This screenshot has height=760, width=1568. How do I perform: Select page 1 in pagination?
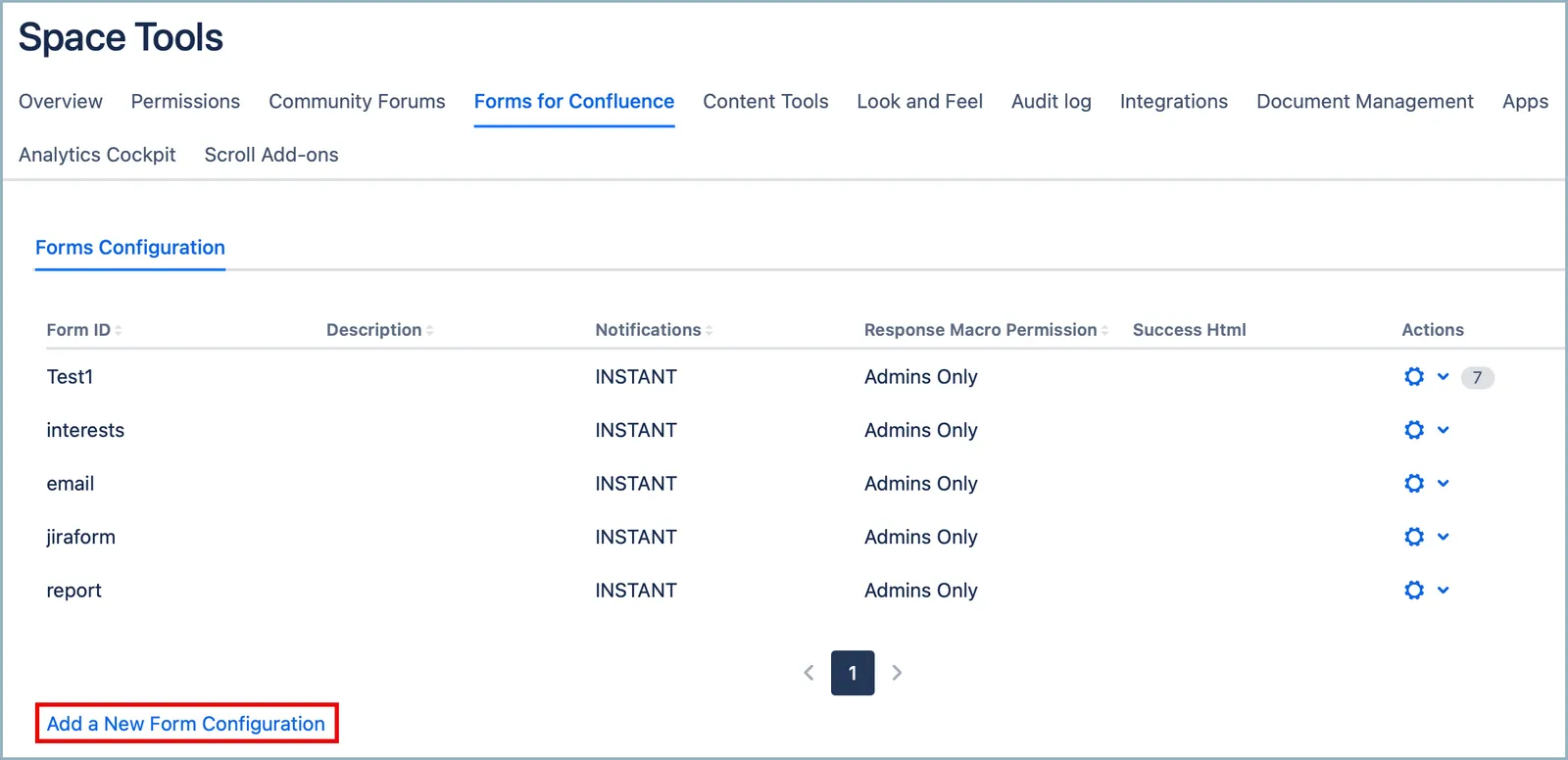point(853,673)
